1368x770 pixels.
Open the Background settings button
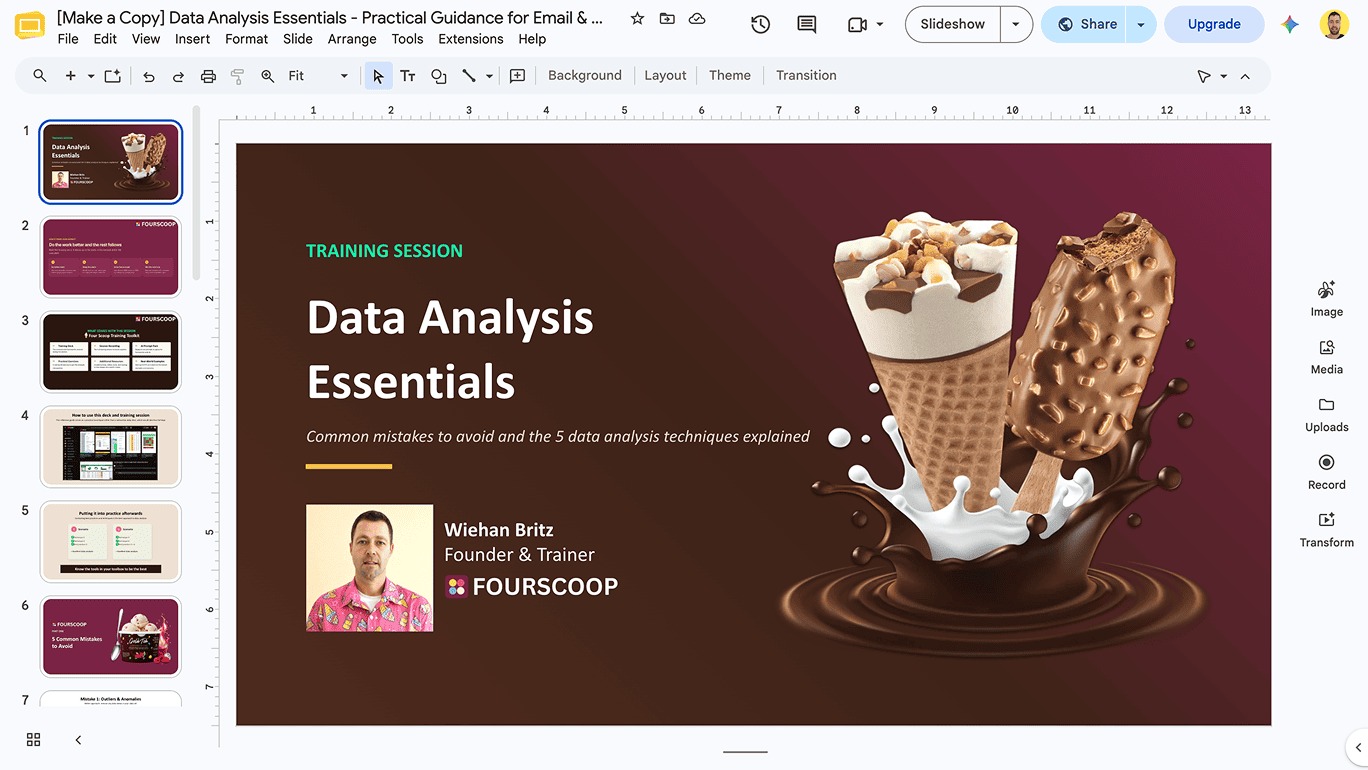pyautogui.click(x=585, y=76)
